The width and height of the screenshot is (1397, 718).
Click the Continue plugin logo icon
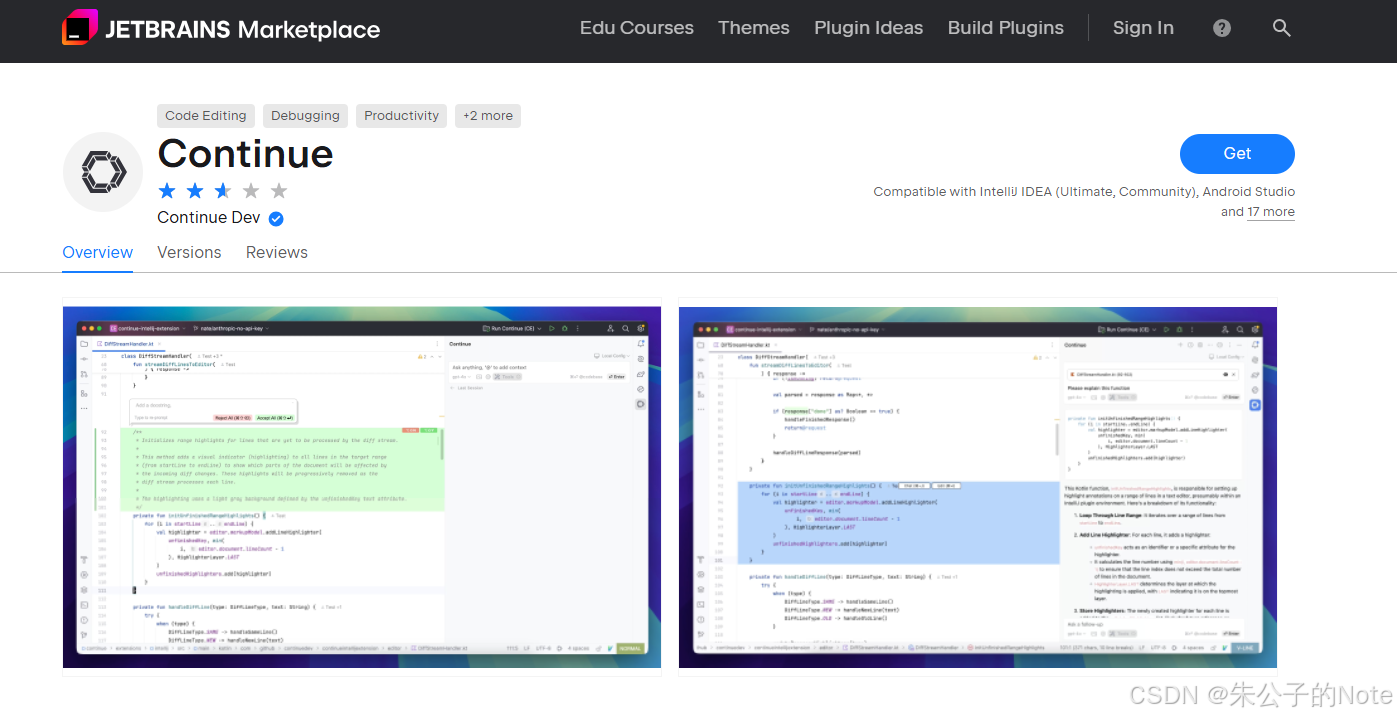point(102,172)
